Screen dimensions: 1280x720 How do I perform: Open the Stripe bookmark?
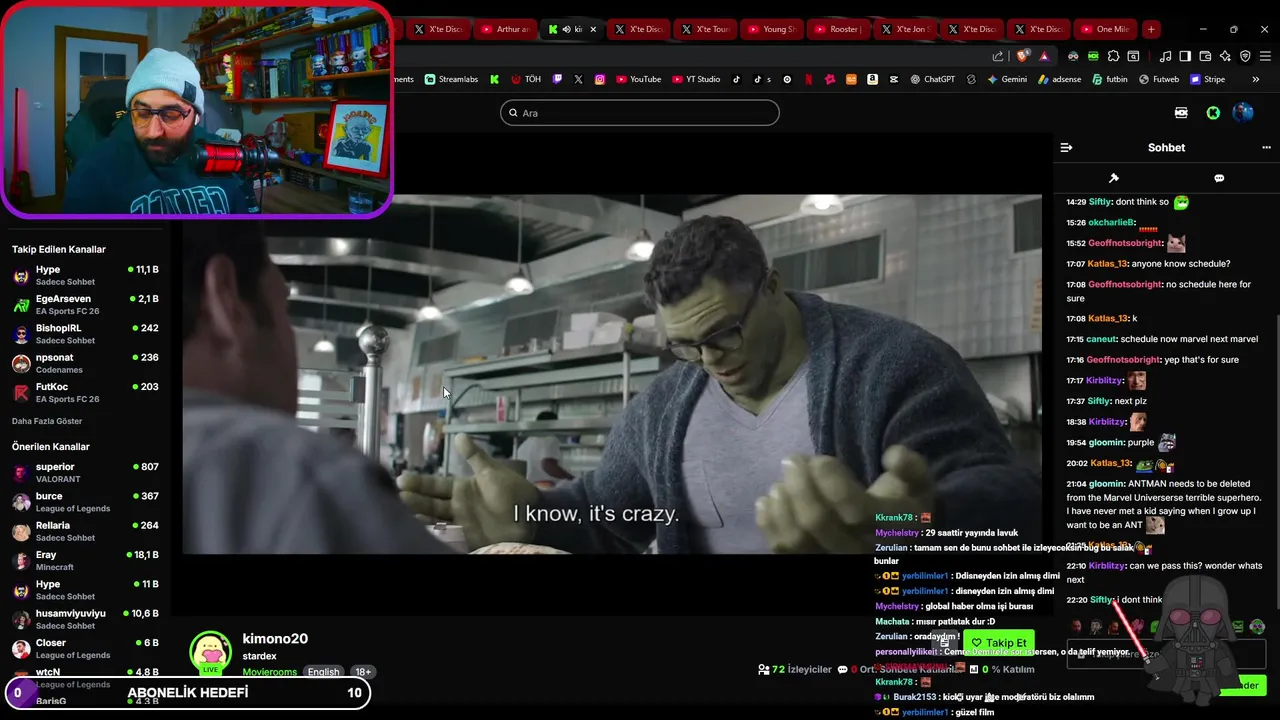pyautogui.click(x=1207, y=79)
